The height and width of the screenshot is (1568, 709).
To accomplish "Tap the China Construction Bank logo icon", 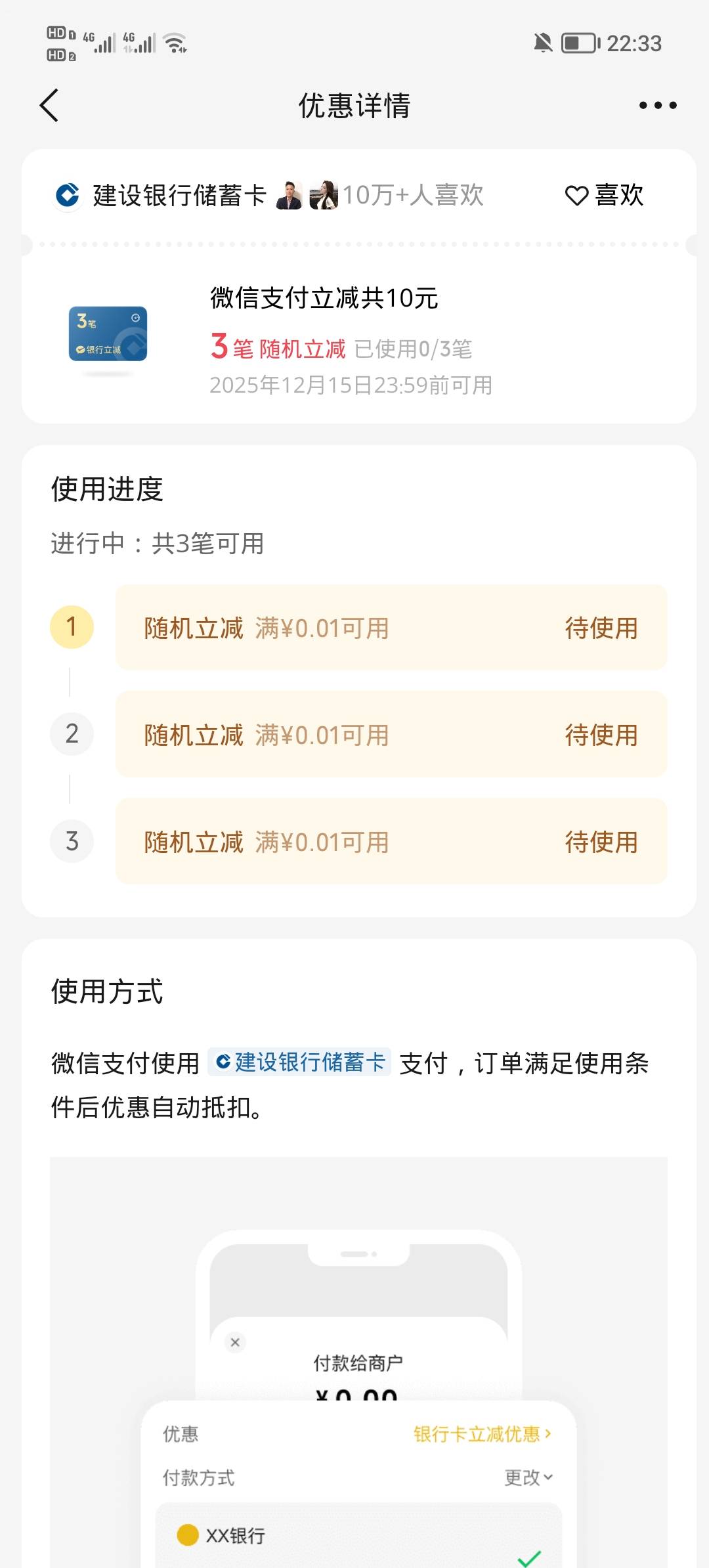I will point(68,195).
